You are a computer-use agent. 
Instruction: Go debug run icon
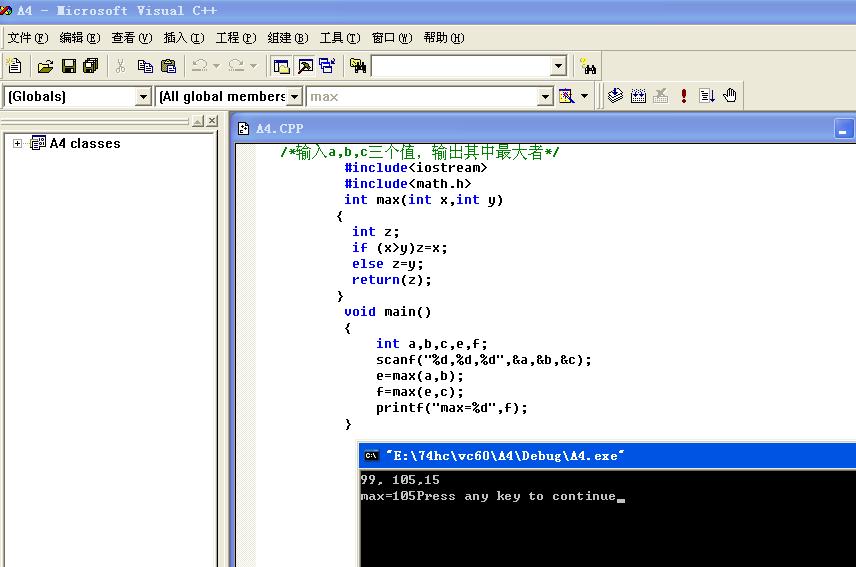706,96
